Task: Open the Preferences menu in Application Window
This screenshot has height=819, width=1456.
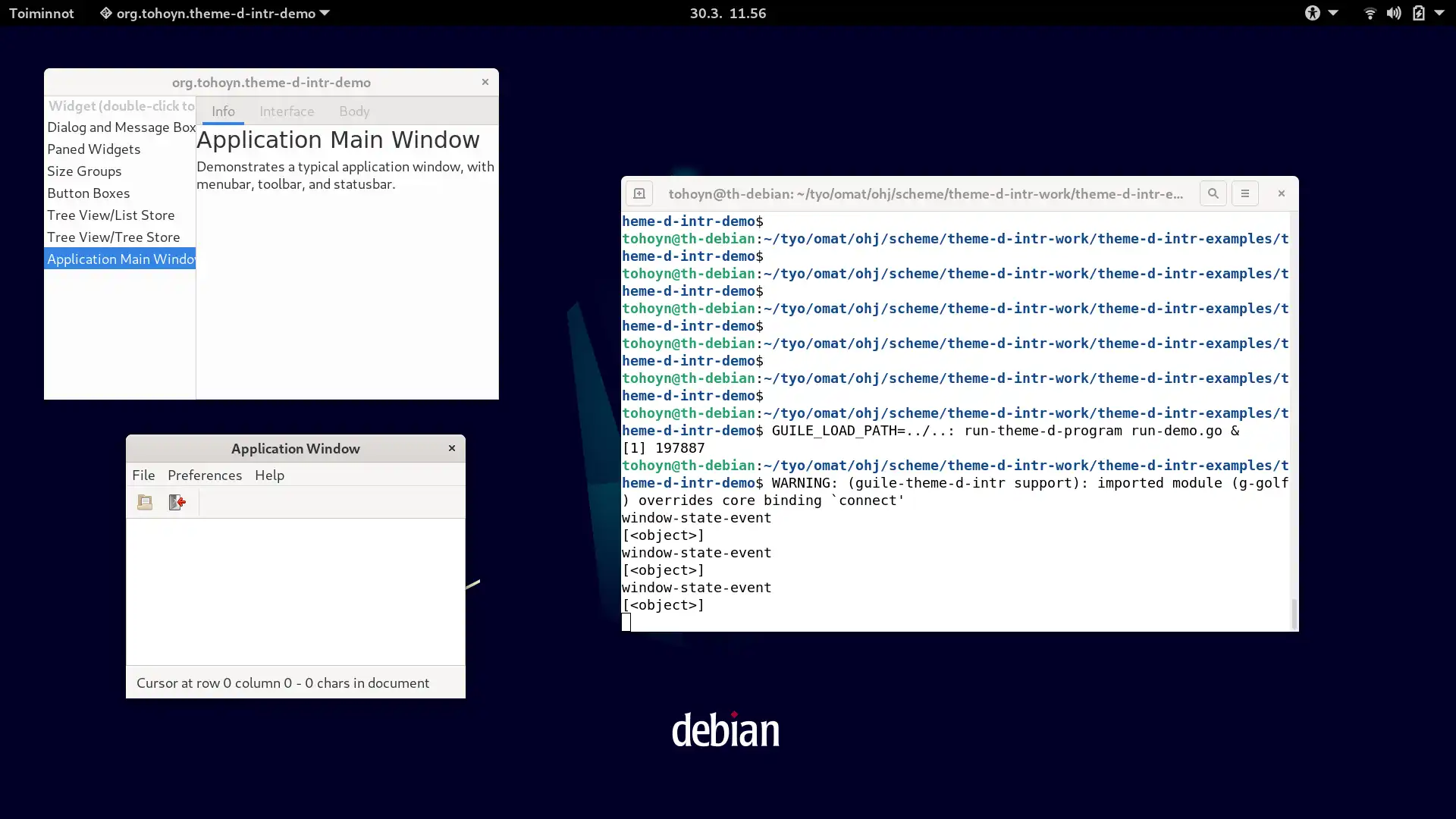Action: [x=204, y=475]
